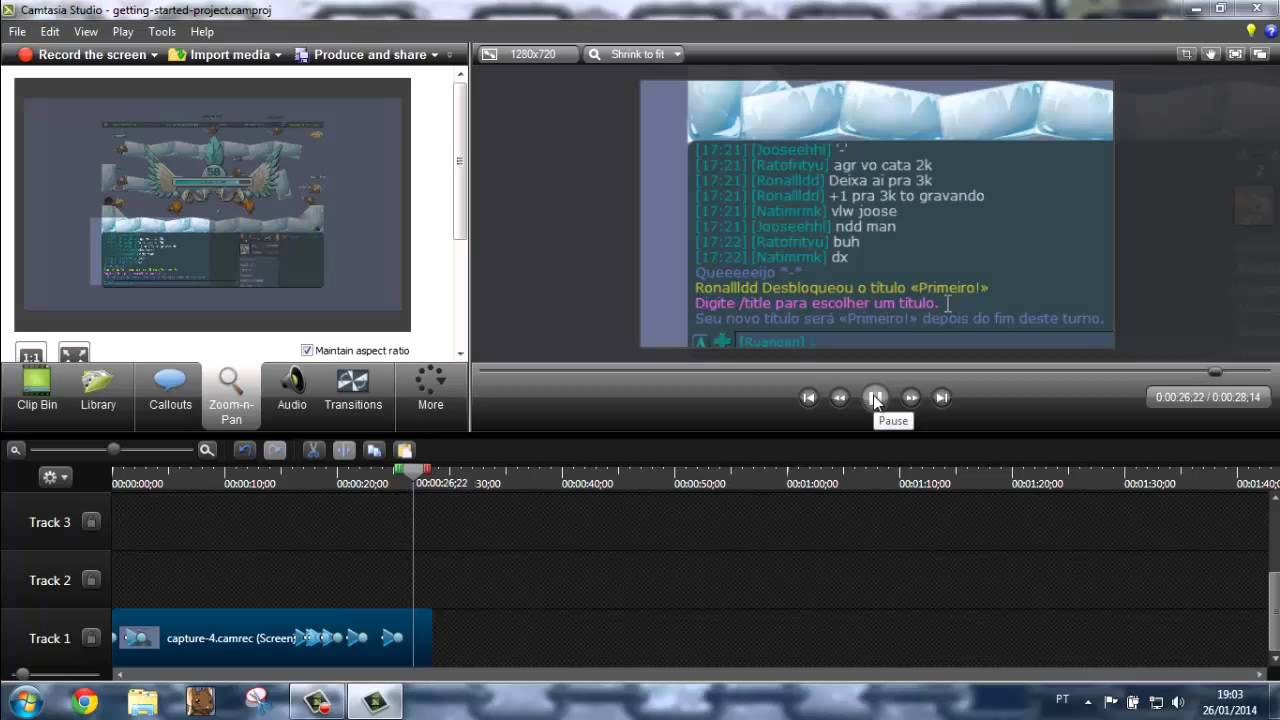
Task: Expand Record the screen dropdown arrow
Action: coord(154,55)
